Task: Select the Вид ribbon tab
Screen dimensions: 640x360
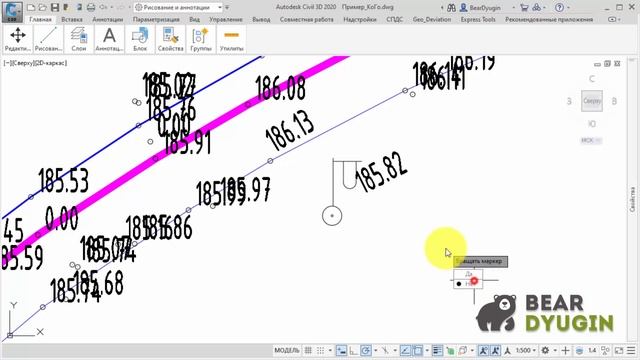Action: [195, 19]
